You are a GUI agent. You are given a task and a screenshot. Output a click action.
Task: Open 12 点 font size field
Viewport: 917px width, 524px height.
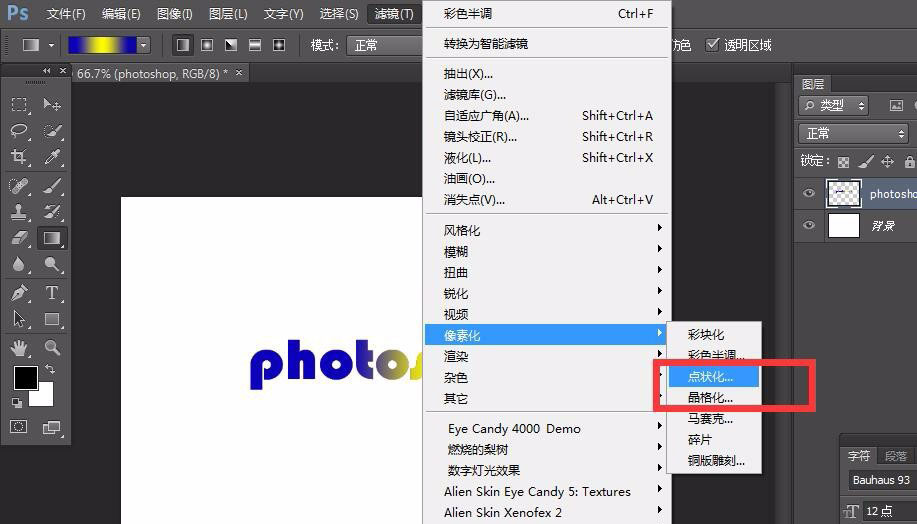pyautogui.click(x=889, y=511)
